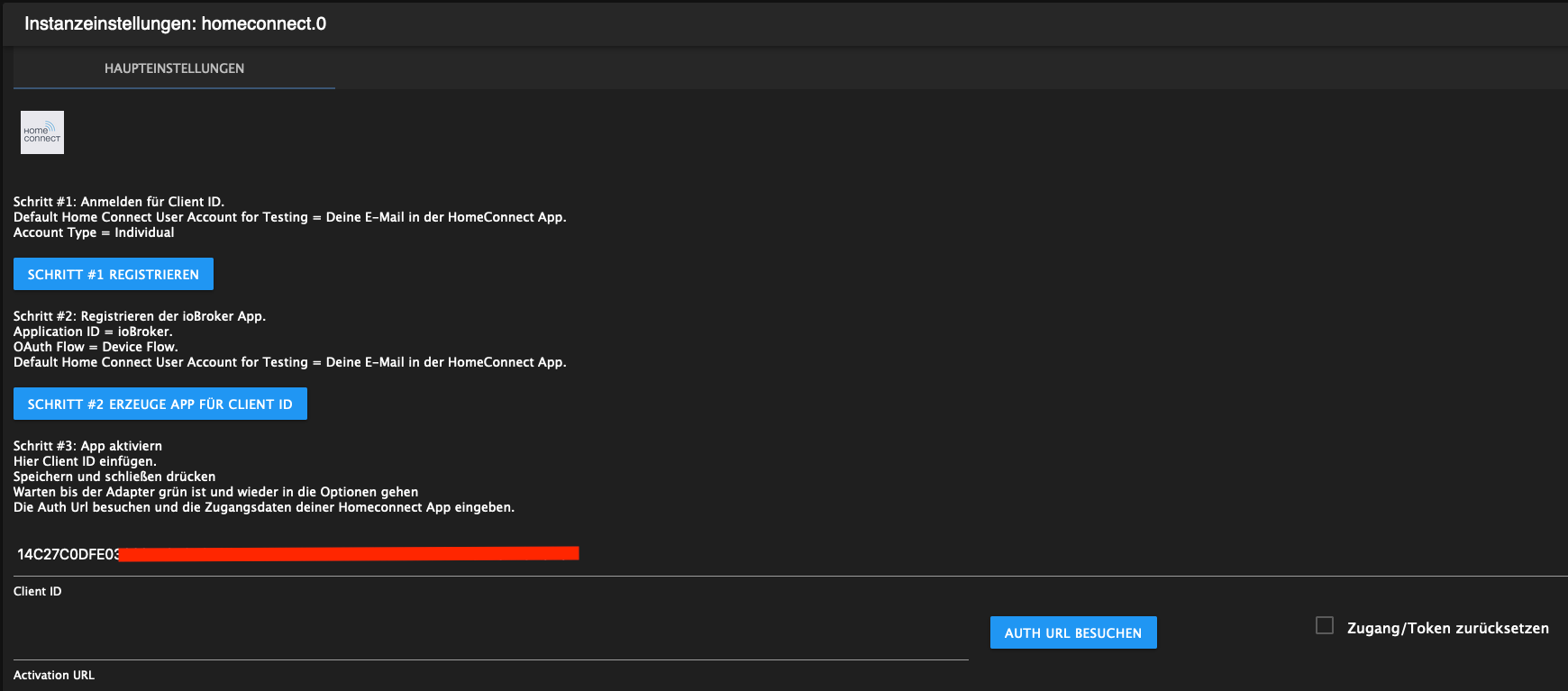
Task: Click 'Account Type = Individual' text
Action: (x=94, y=232)
